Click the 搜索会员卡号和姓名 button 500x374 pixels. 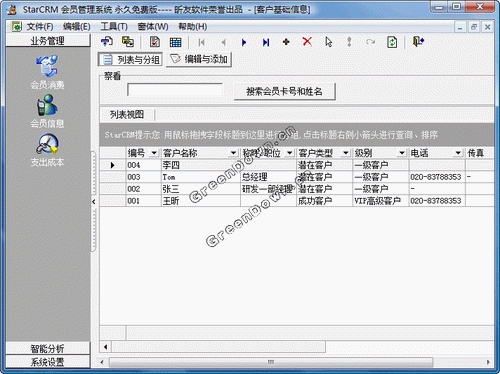pyautogui.click(x=284, y=91)
